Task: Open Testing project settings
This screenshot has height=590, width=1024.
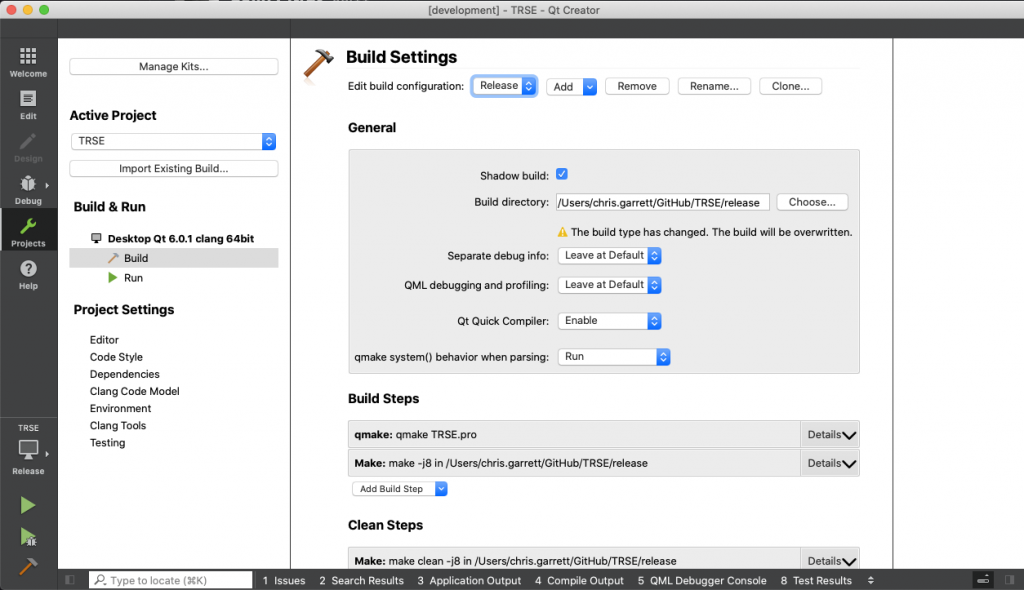Action: [108, 442]
